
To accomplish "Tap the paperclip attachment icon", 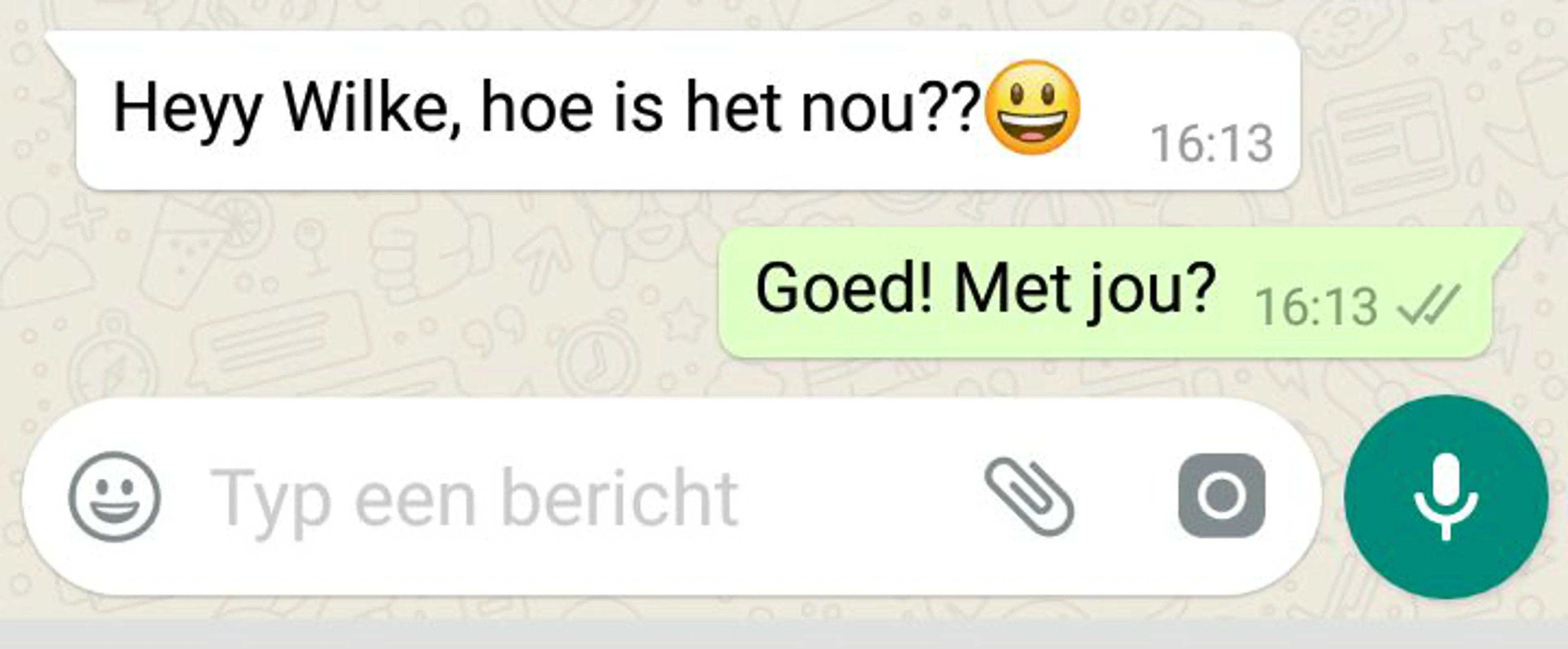I will pyautogui.click(x=1029, y=497).
